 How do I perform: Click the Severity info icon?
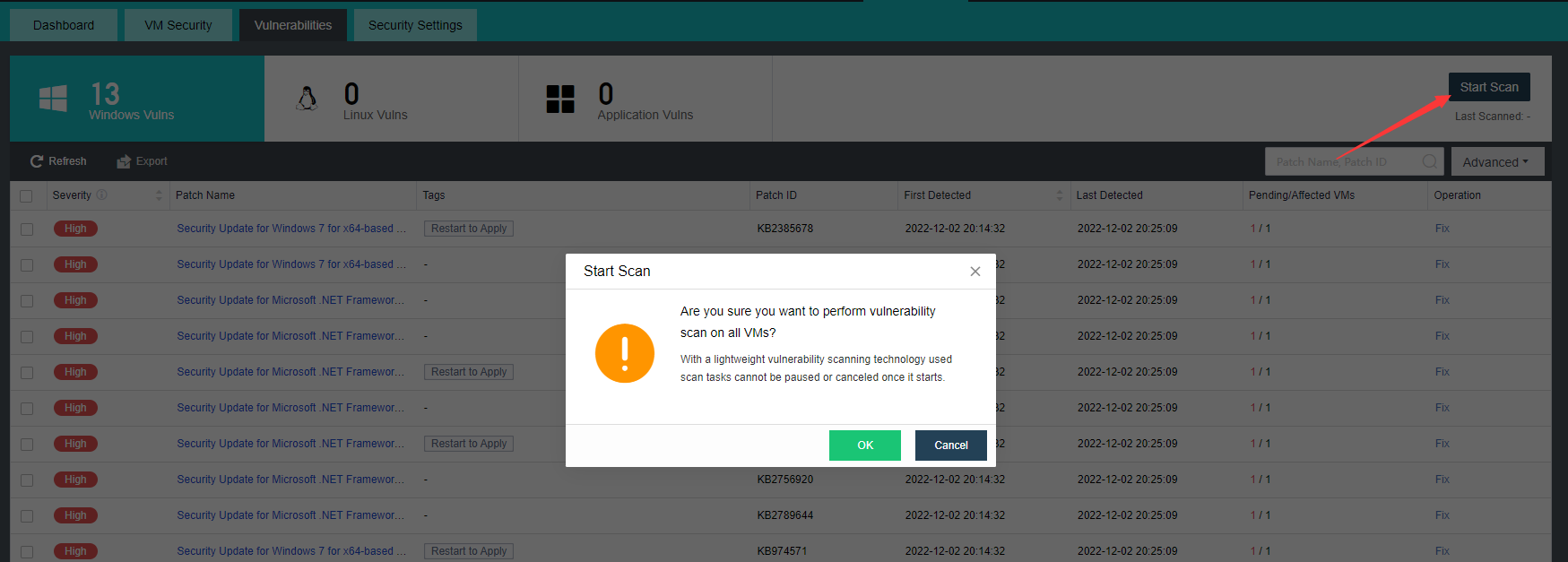[101, 195]
